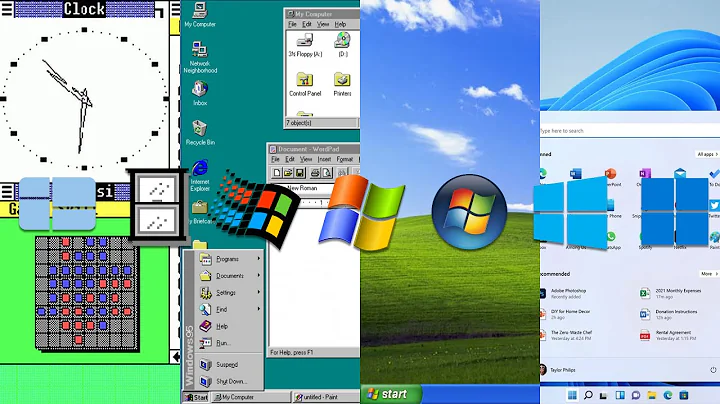Expand the Programs submenu arrow
Screen dimensions: 720x404
tap(259, 259)
